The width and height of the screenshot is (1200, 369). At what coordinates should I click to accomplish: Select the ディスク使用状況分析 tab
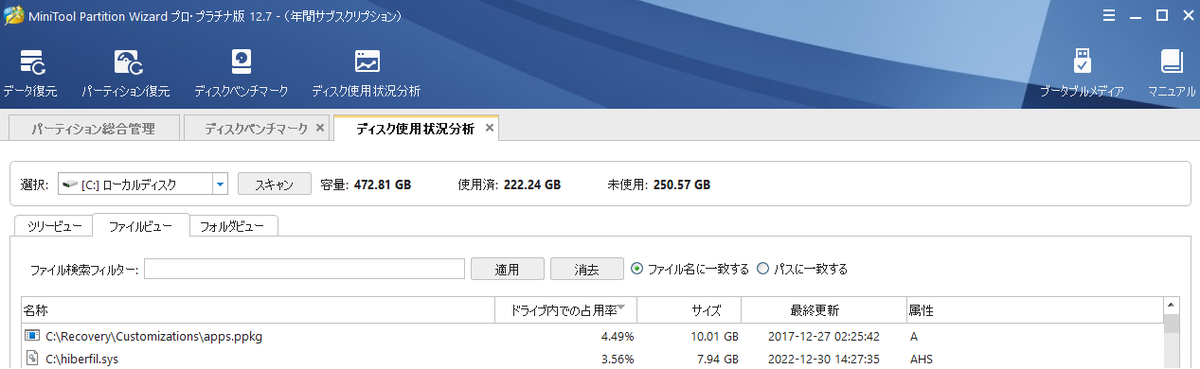tap(415, 129)
